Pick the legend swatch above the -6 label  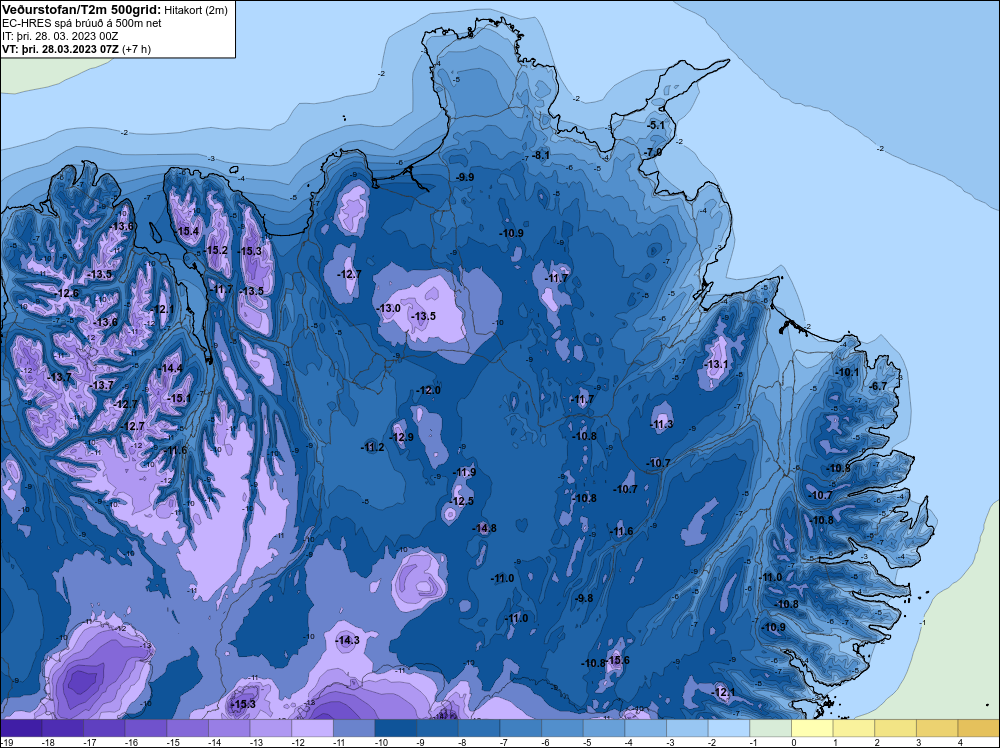point(562,728)
